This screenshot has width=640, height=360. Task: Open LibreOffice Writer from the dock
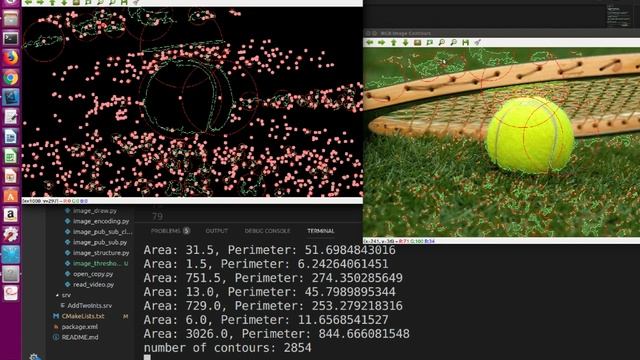(11, 137)
